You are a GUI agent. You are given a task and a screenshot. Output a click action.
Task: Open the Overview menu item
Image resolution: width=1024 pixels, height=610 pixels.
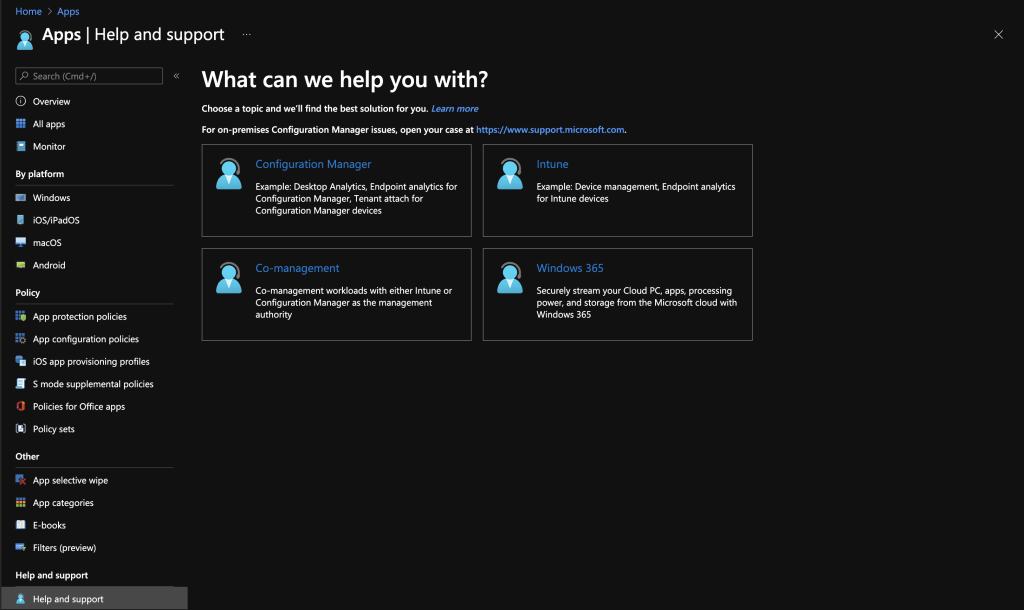(x=51, y=102)
